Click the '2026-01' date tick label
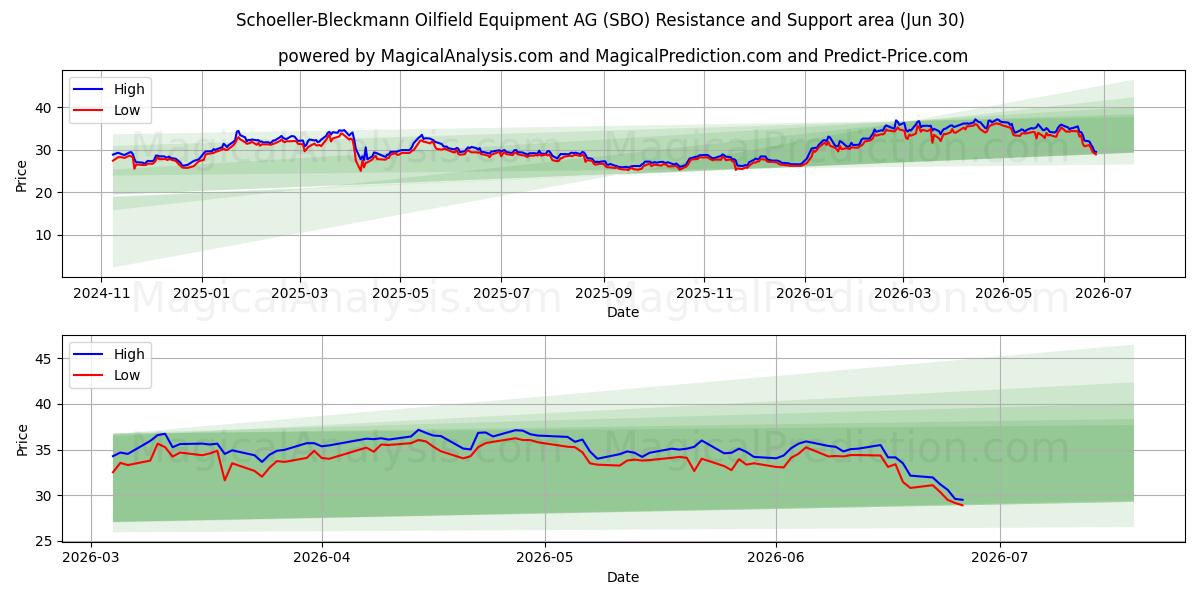The width and height of the screenshot is (1200, 600). [x=805, y=294]
